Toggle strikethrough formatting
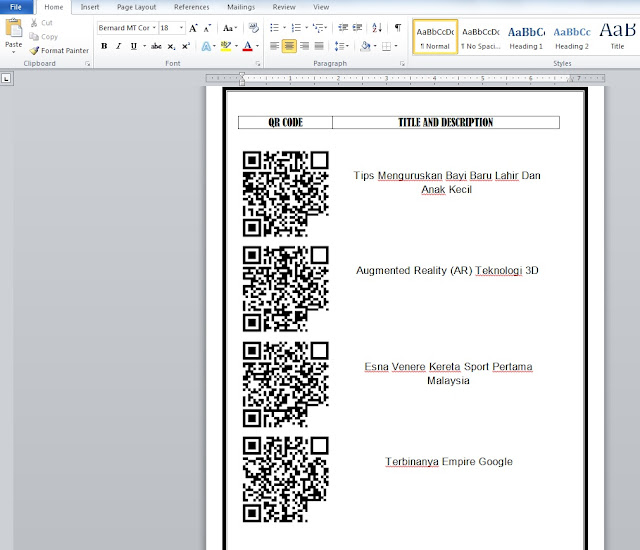 pyautogui.click(x=156, y=46)
